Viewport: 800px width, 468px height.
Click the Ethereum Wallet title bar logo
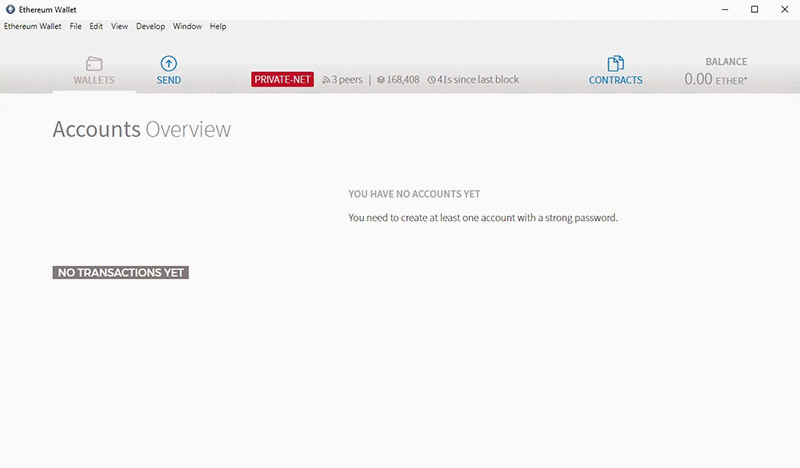10,9
